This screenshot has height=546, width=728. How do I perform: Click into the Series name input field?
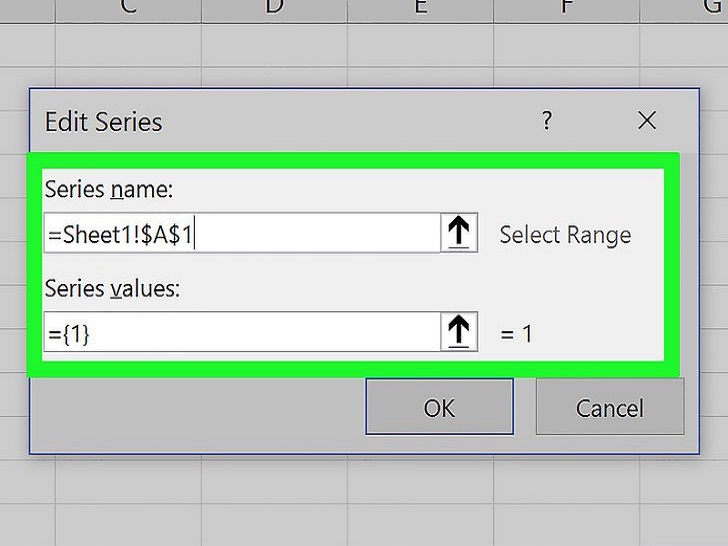[x=240, y=234]
